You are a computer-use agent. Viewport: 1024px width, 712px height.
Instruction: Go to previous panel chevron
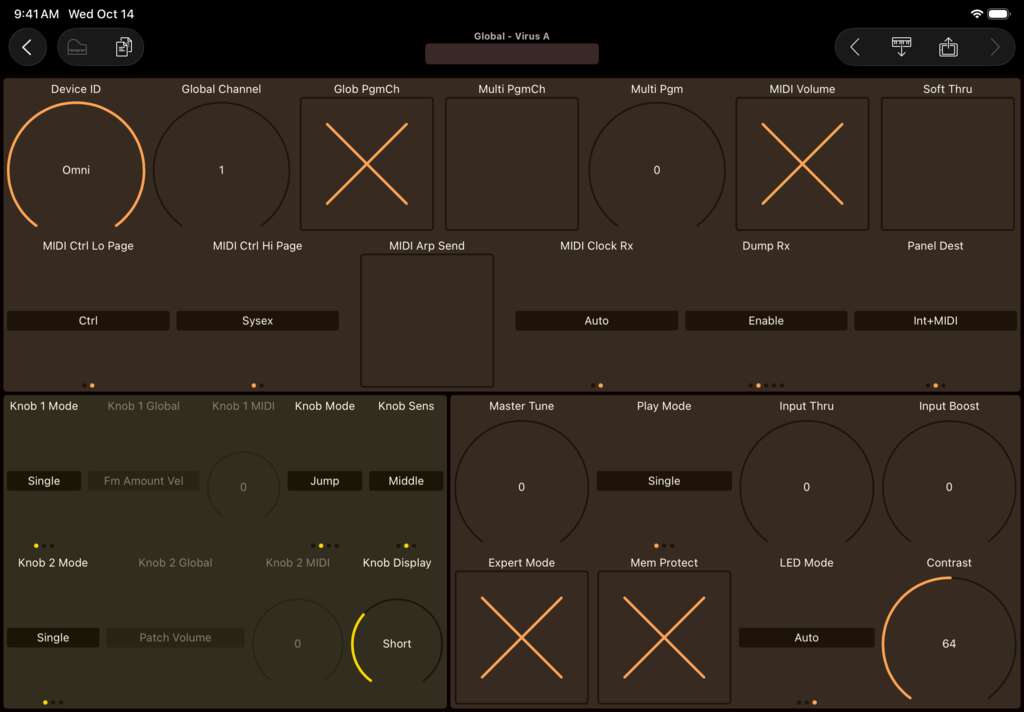coord(855,47)
